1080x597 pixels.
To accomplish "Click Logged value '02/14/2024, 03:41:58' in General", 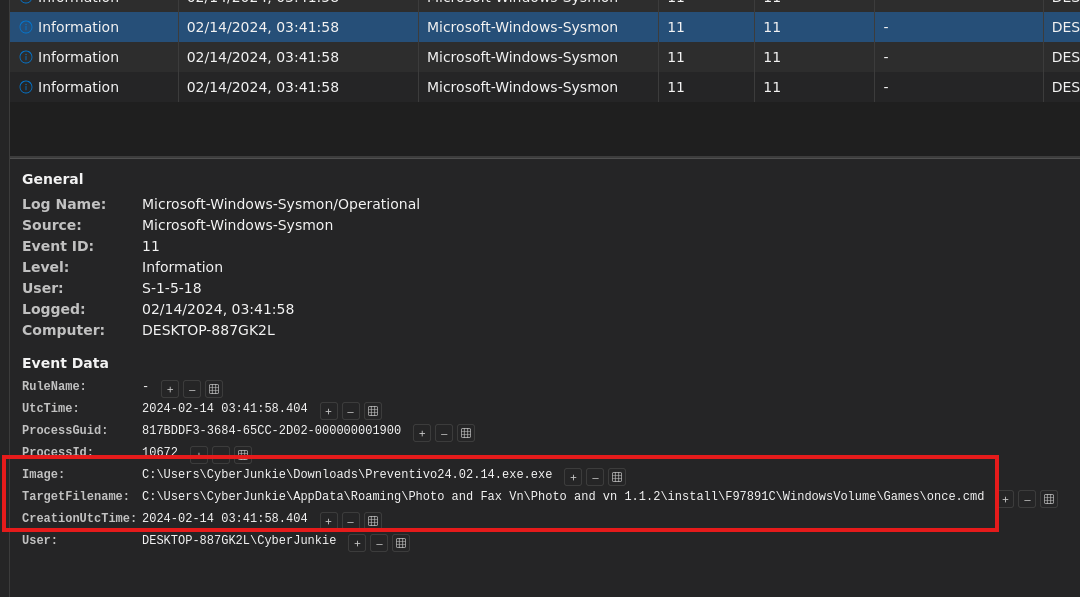I will (218, 309).
